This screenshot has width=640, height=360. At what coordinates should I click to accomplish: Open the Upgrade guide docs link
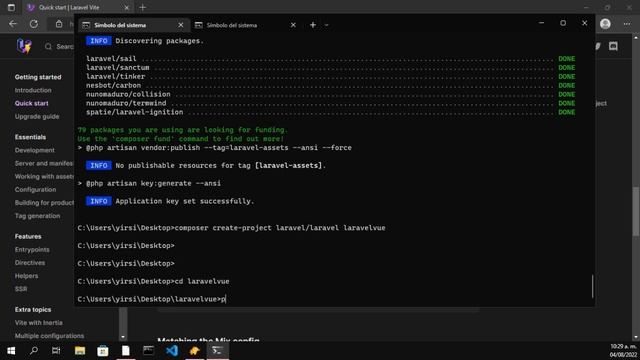[x=37, y=116]
